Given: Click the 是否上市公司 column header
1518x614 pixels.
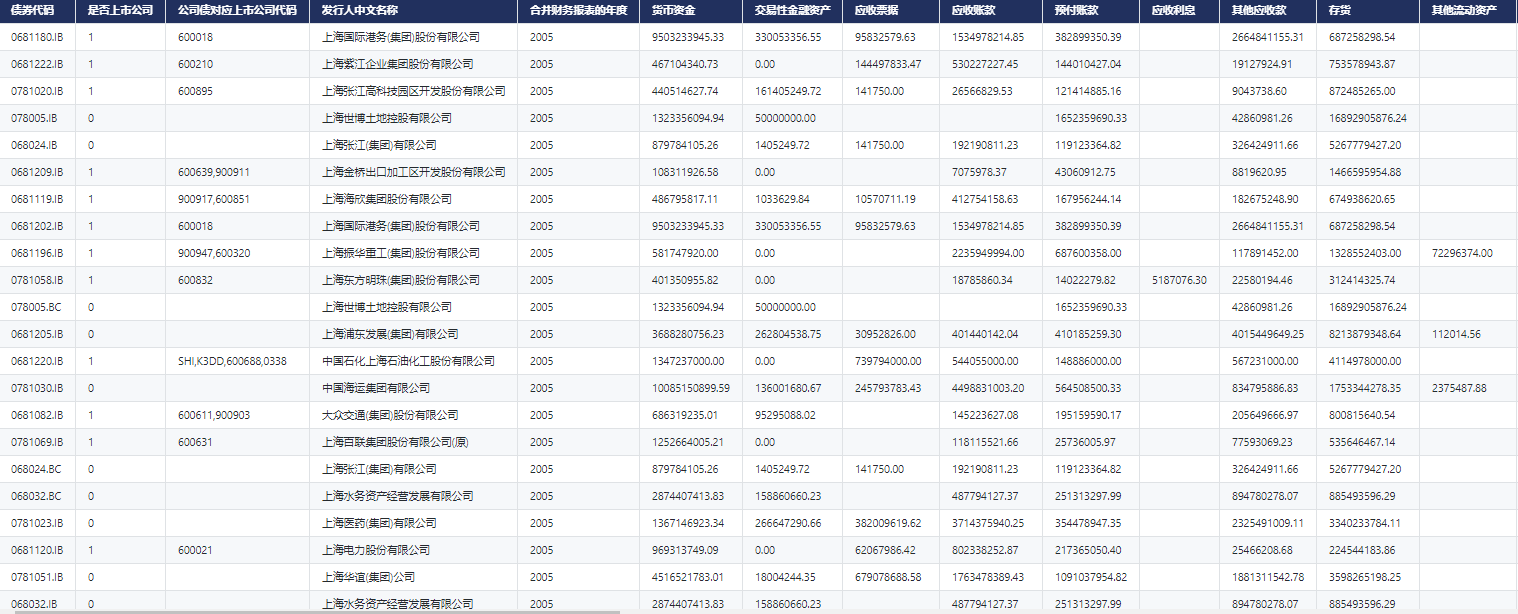Looking at the screenshot, I should coord(120,10).
